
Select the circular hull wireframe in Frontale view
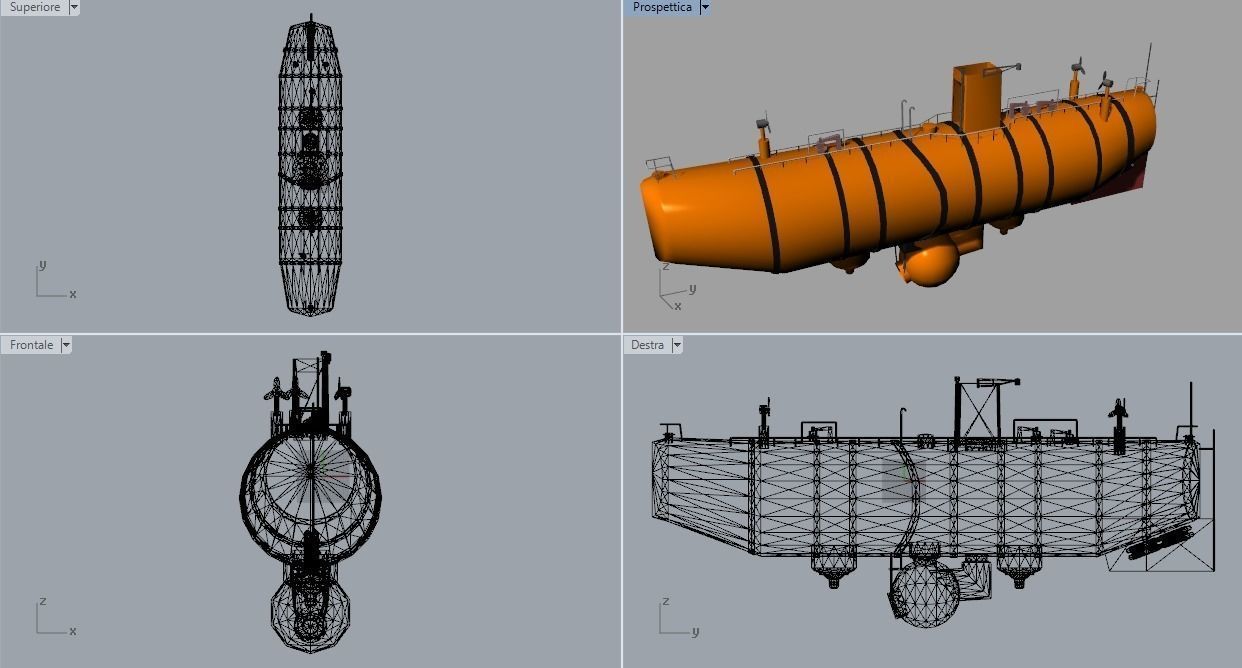click(310, 495)
